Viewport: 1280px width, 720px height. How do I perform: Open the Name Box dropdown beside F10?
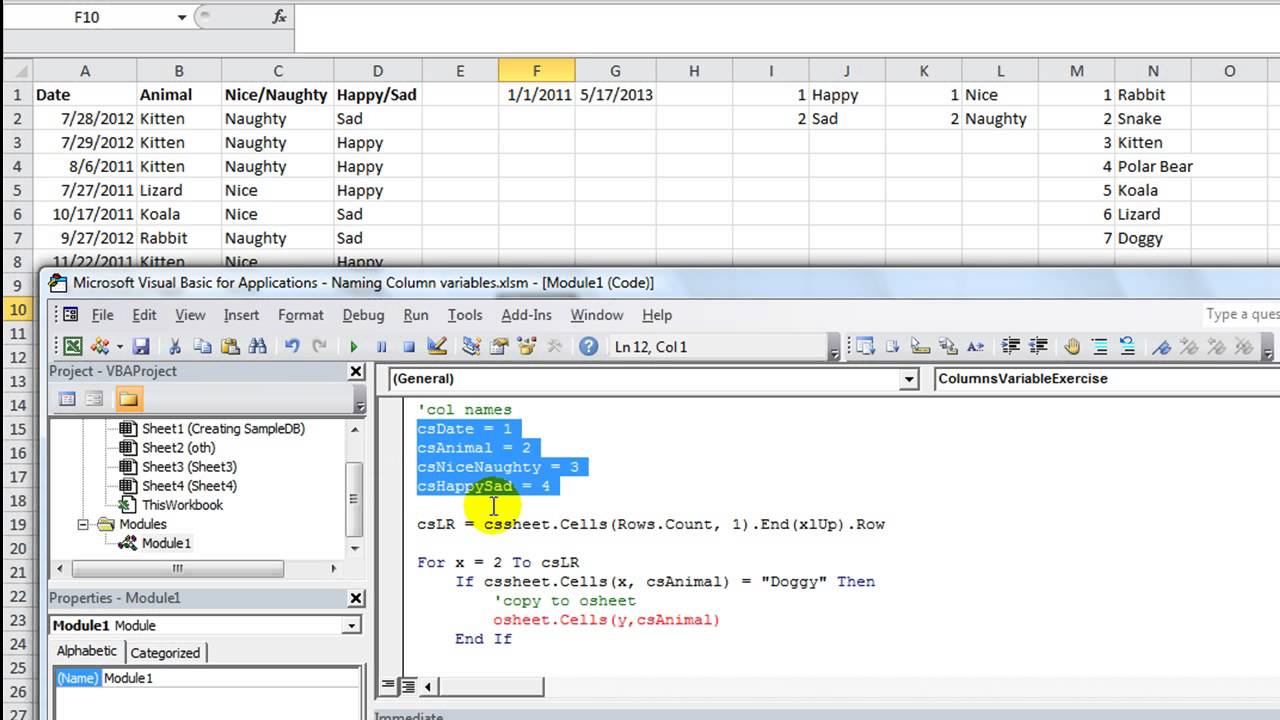(181, 17)
